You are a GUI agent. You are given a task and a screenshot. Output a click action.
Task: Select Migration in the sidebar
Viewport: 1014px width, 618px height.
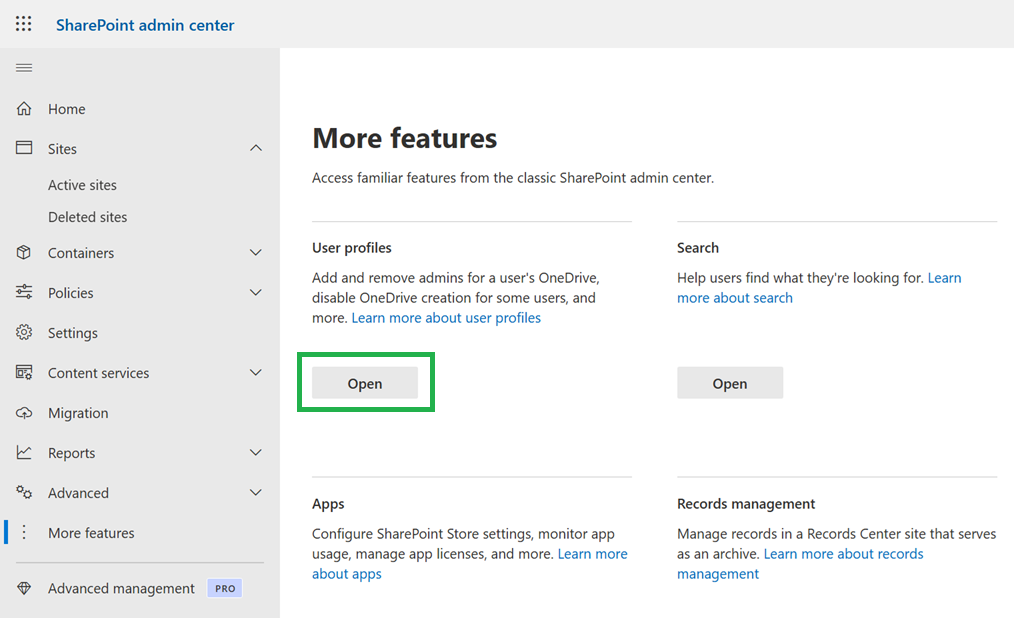coord(78,413)
